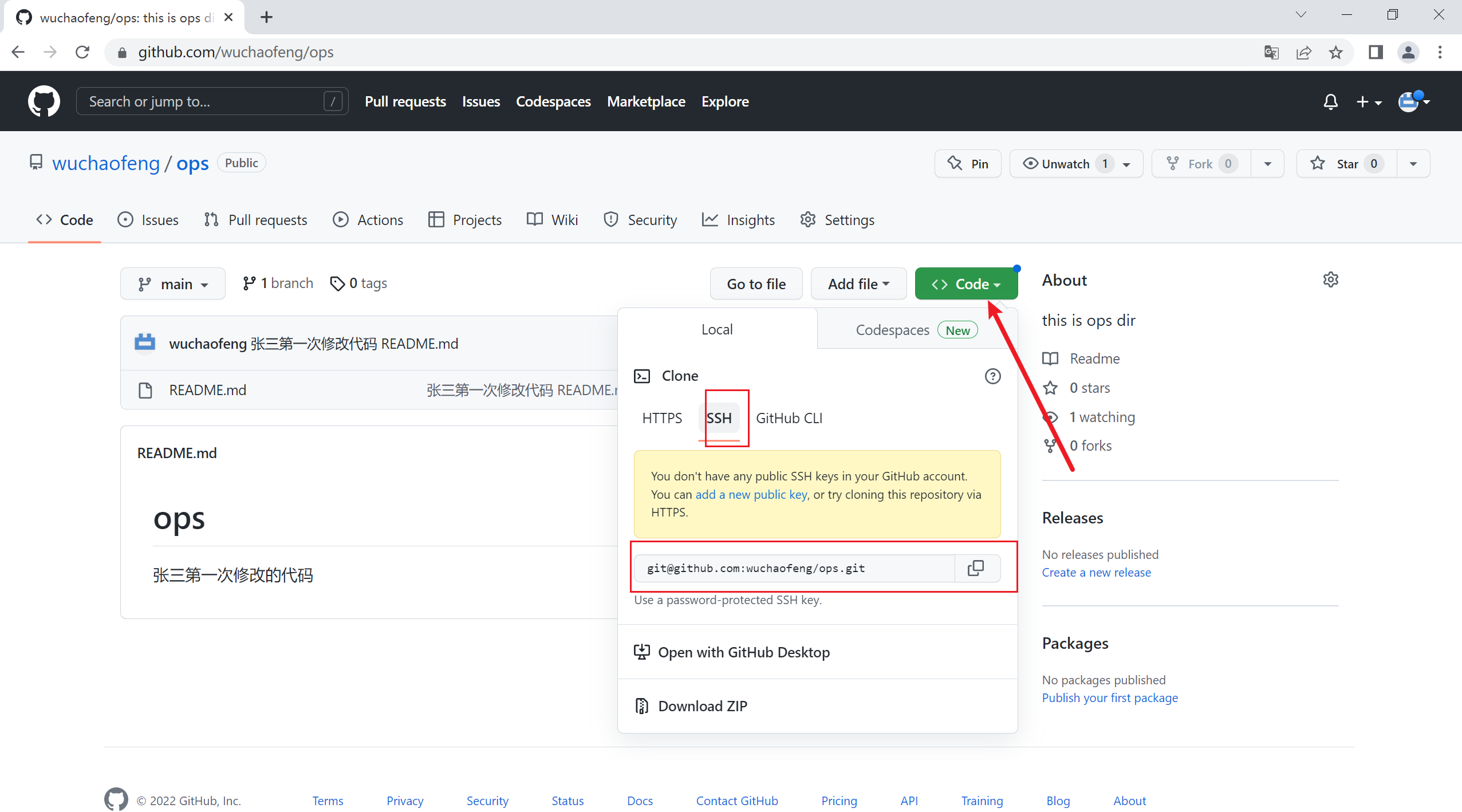Open the notifications bell

(1330, 102)
